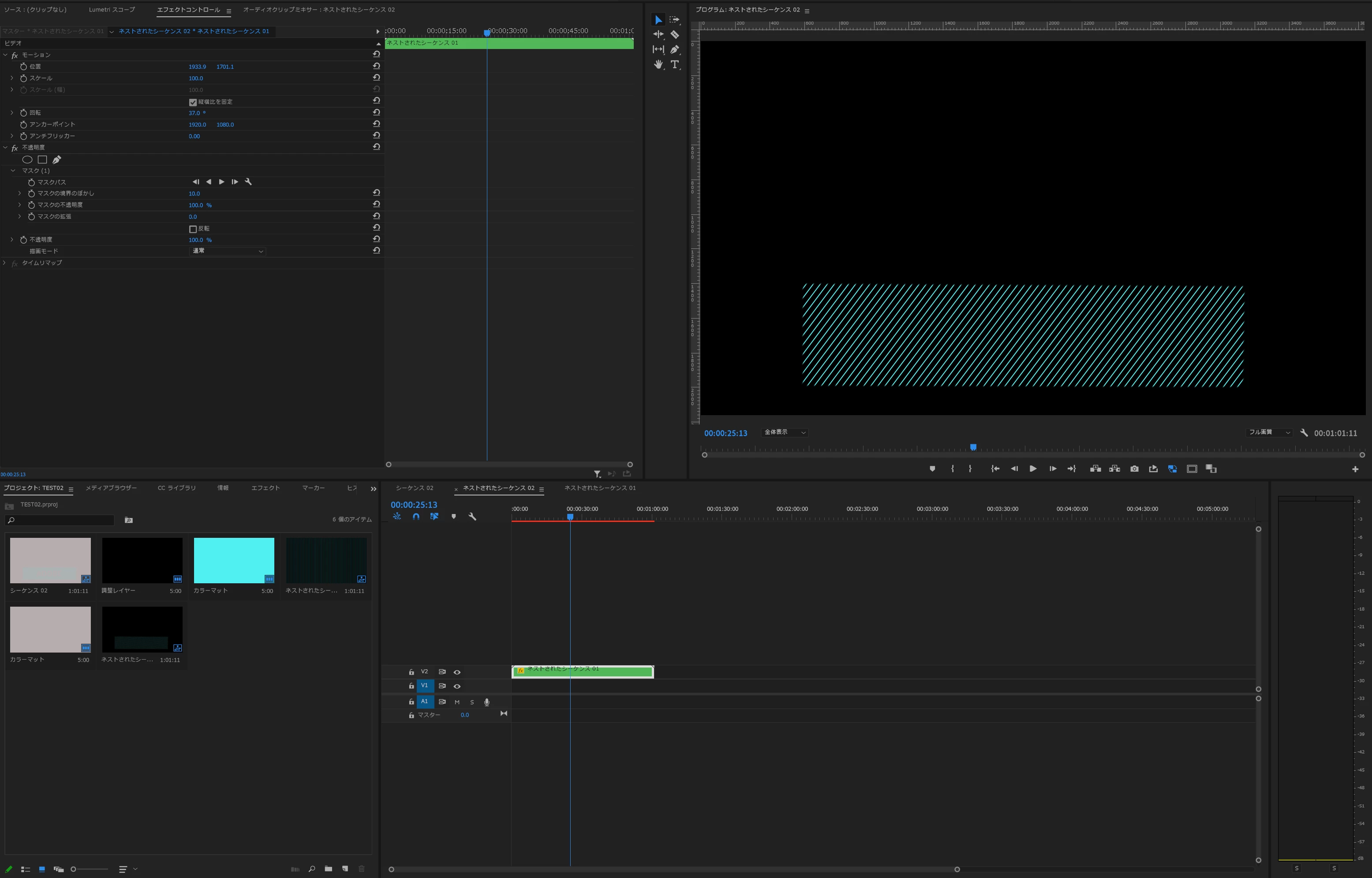
Task: Open timeline display settings wrench
Action: point(472,517)
